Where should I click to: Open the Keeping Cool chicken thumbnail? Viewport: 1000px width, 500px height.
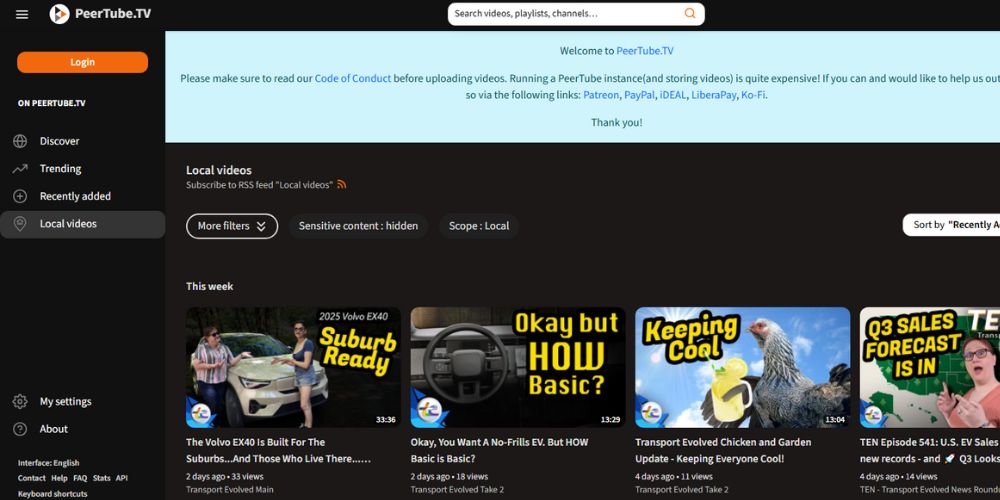tap(742, 367)
